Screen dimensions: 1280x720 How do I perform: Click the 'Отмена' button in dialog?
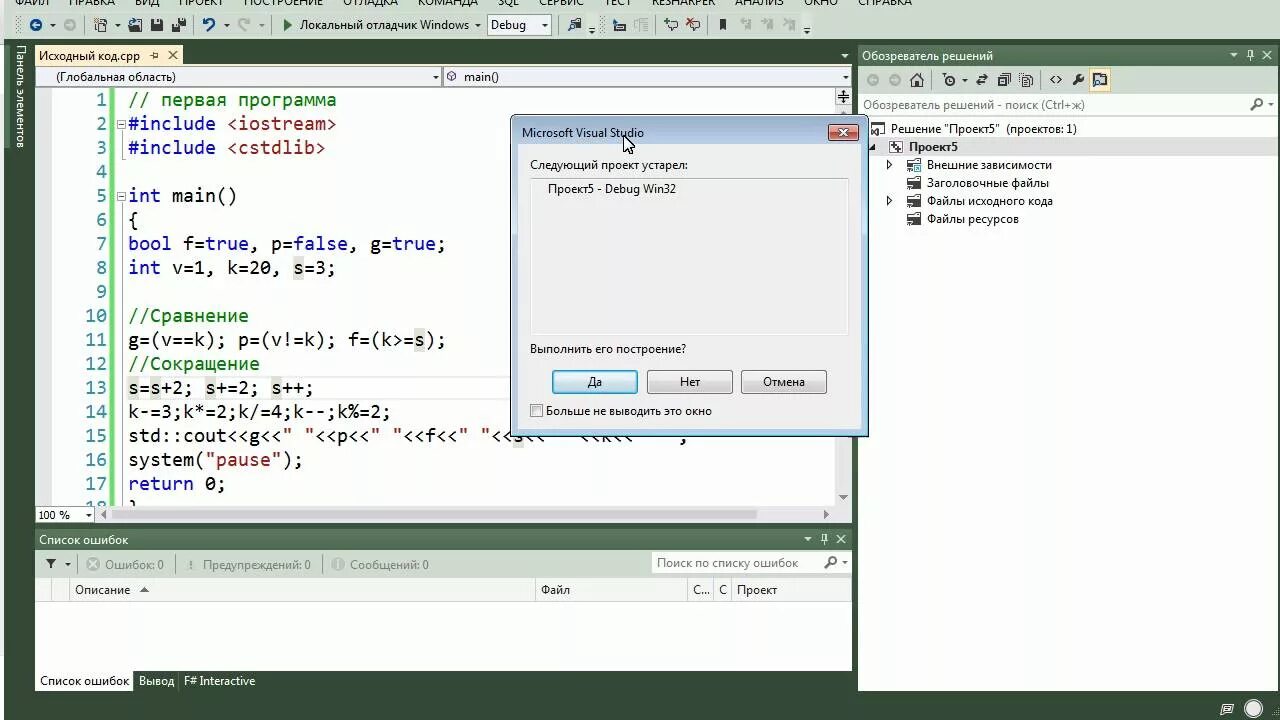(x=784, y=382)
